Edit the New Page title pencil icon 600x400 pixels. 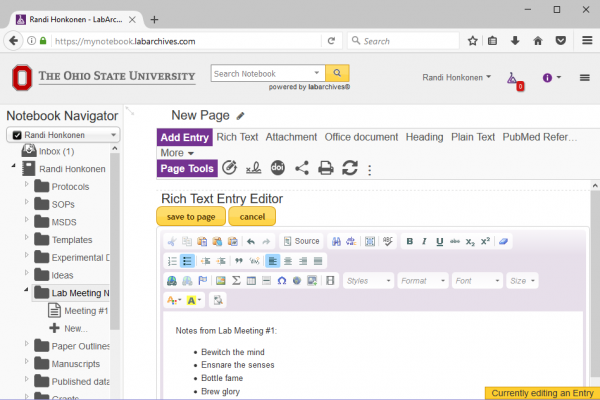point(240,116)
